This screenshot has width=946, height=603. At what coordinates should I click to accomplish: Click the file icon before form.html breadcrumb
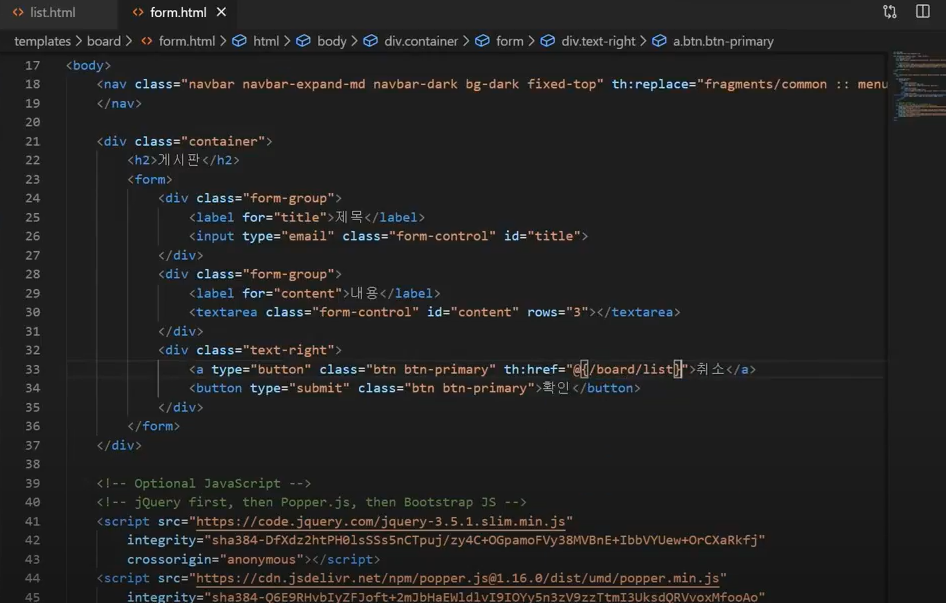click(x=147, y=41)
